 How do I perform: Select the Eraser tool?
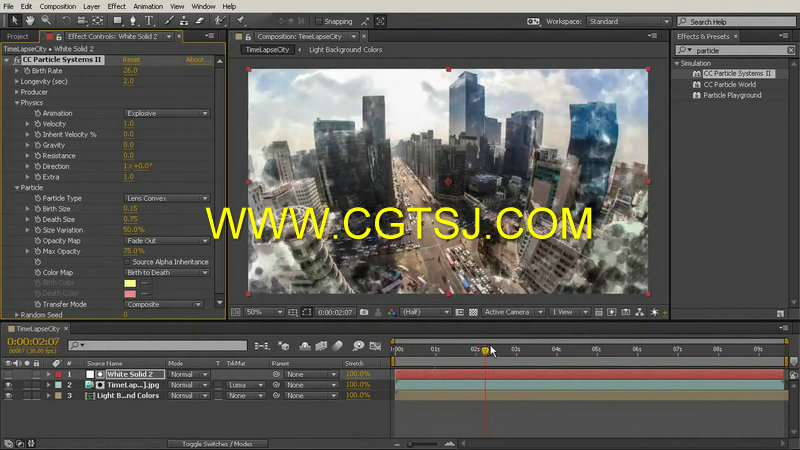click(x=200, y=21)
